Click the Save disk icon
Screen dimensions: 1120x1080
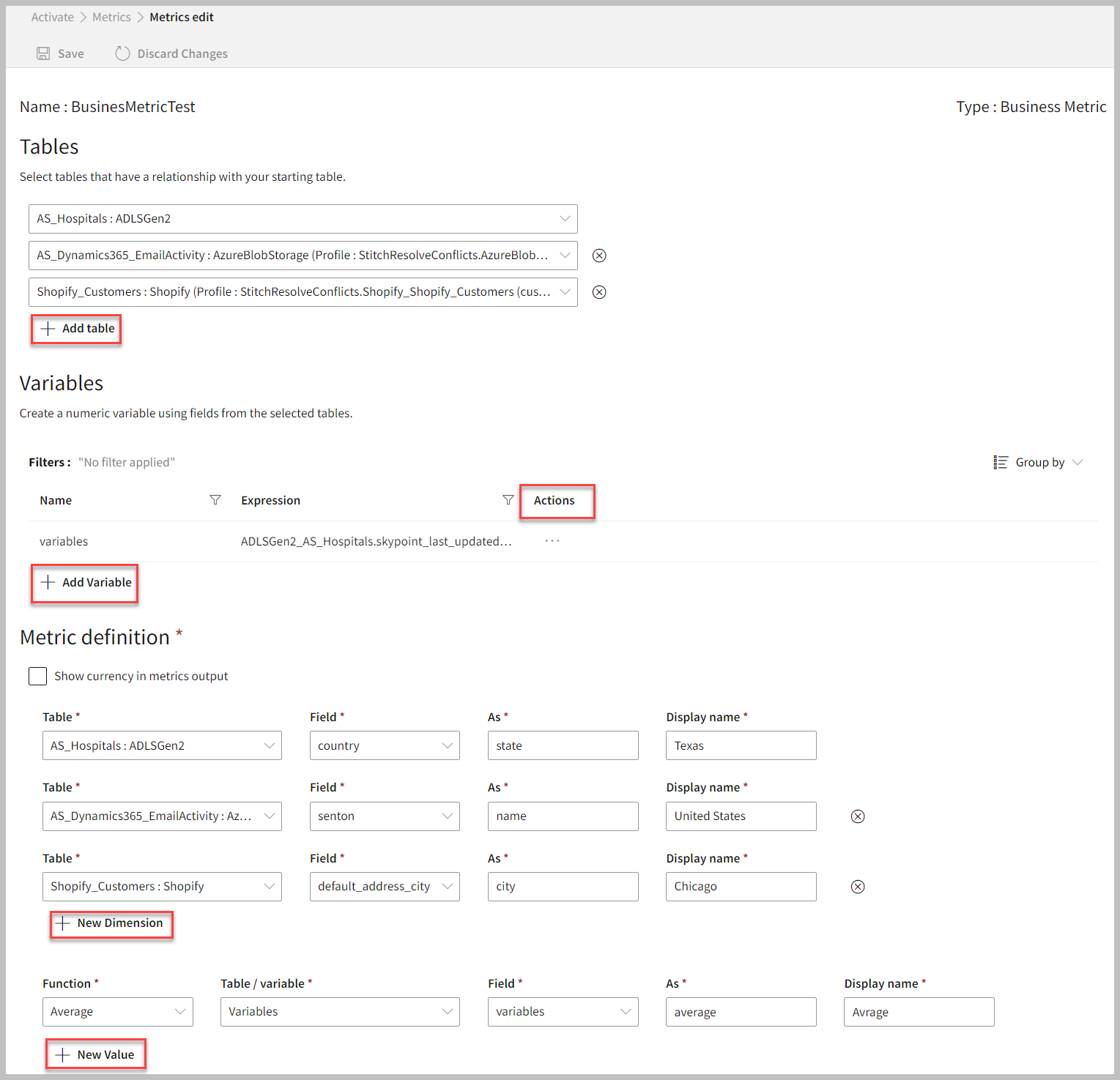[43, 53]
